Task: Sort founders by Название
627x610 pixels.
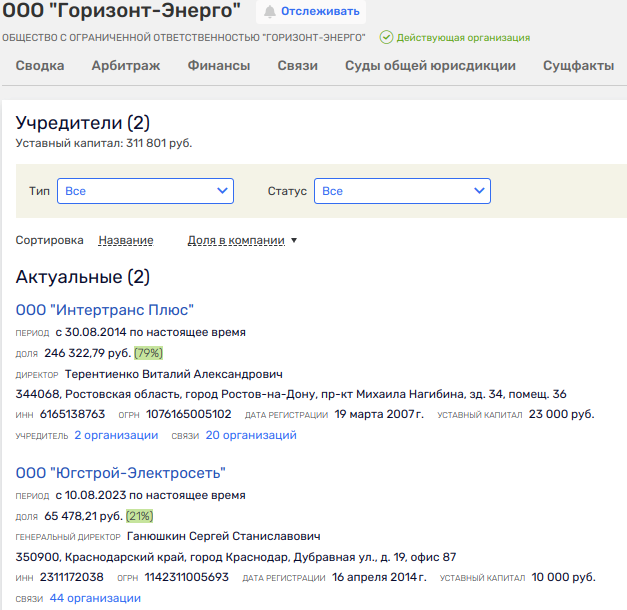Action: pyautogui.click(x=125, y=240)
